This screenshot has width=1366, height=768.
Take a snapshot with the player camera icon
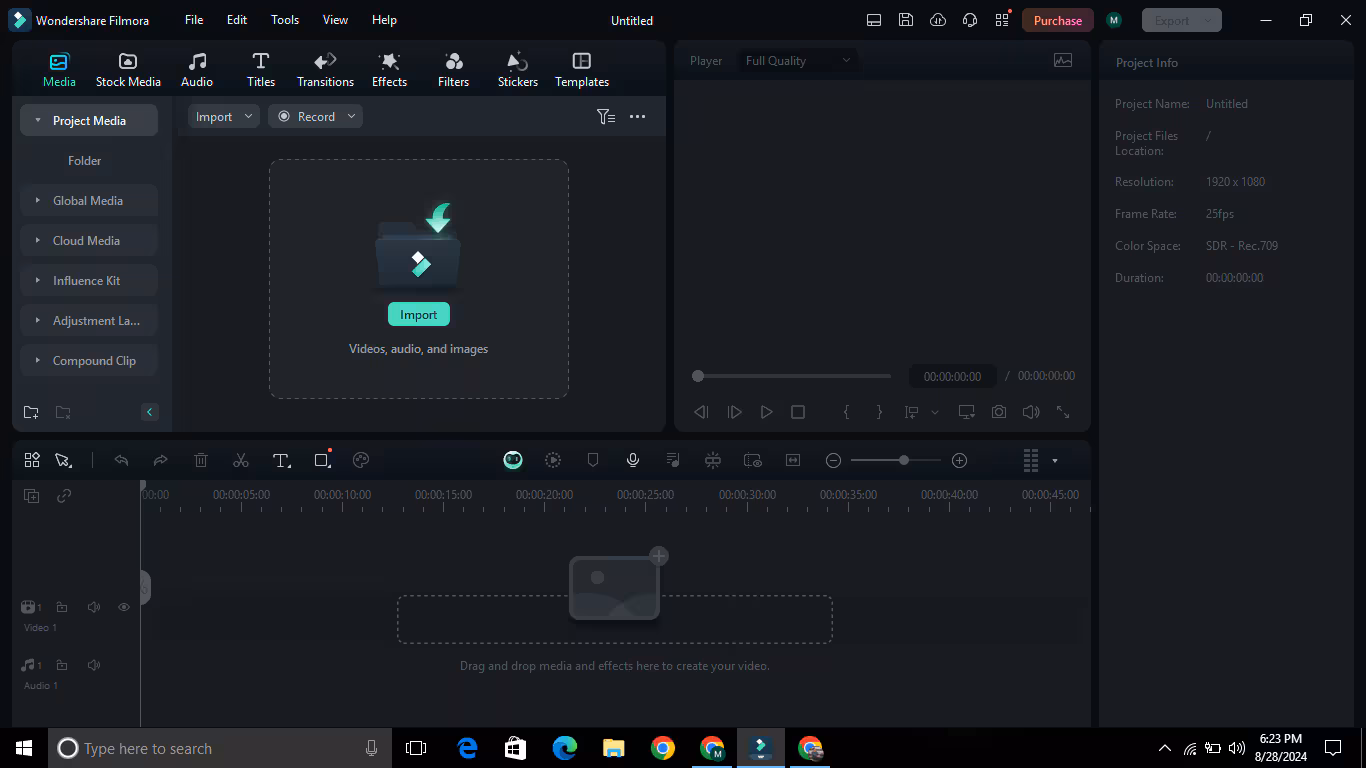point(999,412)
